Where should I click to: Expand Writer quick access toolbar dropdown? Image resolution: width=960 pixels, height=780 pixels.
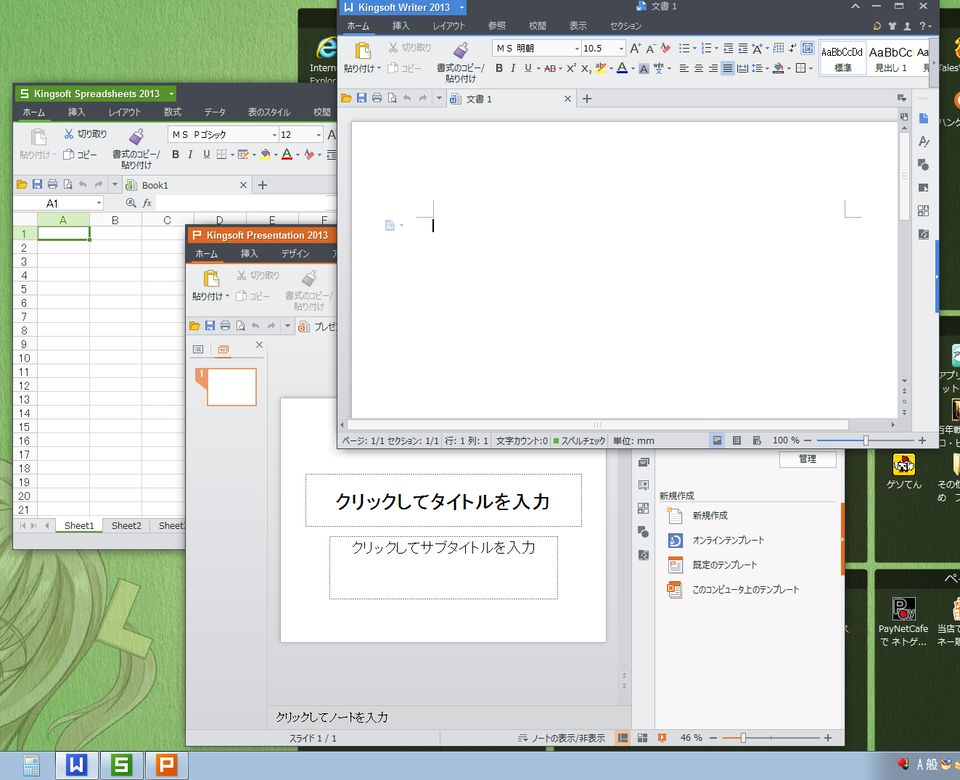(x=439, y=98)
